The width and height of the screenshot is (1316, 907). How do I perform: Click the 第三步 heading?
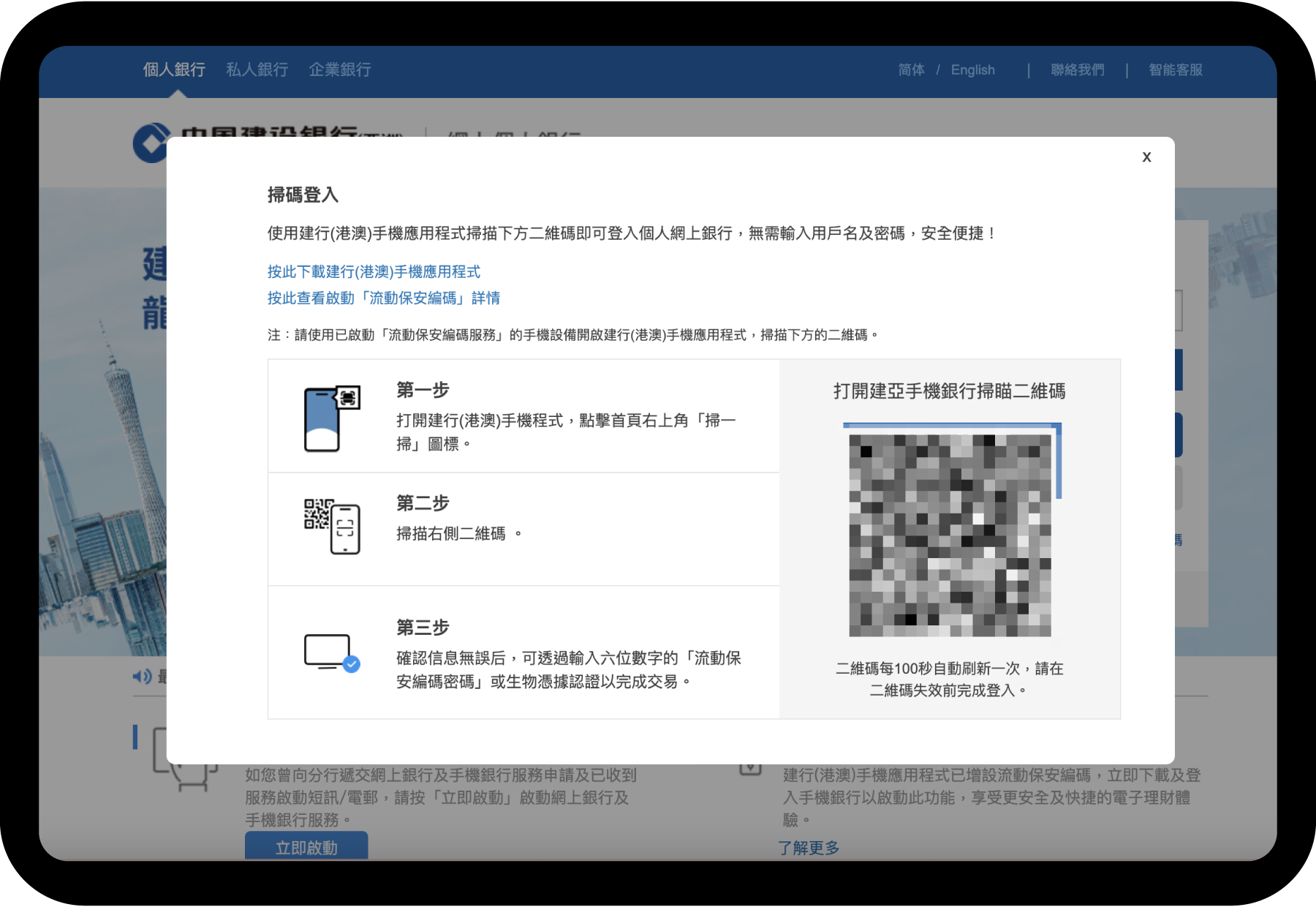click(423, 628)
